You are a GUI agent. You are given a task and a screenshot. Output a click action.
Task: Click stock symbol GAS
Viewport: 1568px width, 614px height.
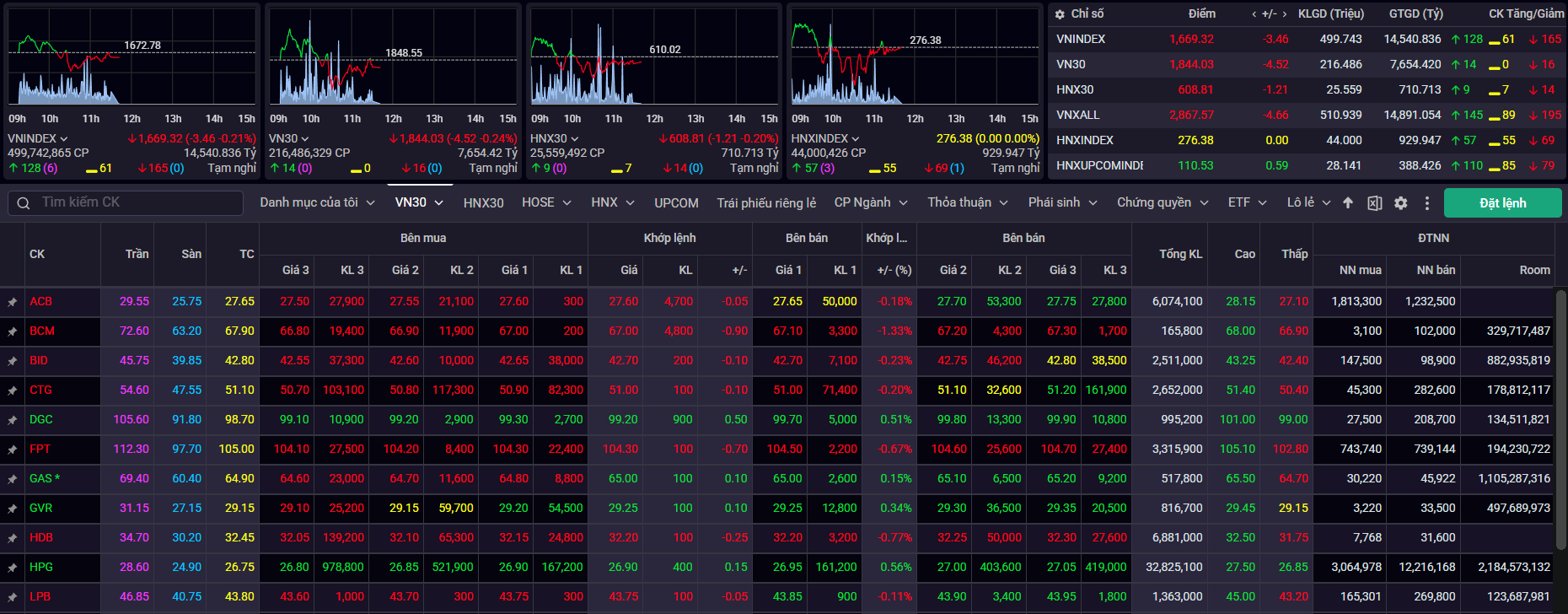[x=44, y=479]
